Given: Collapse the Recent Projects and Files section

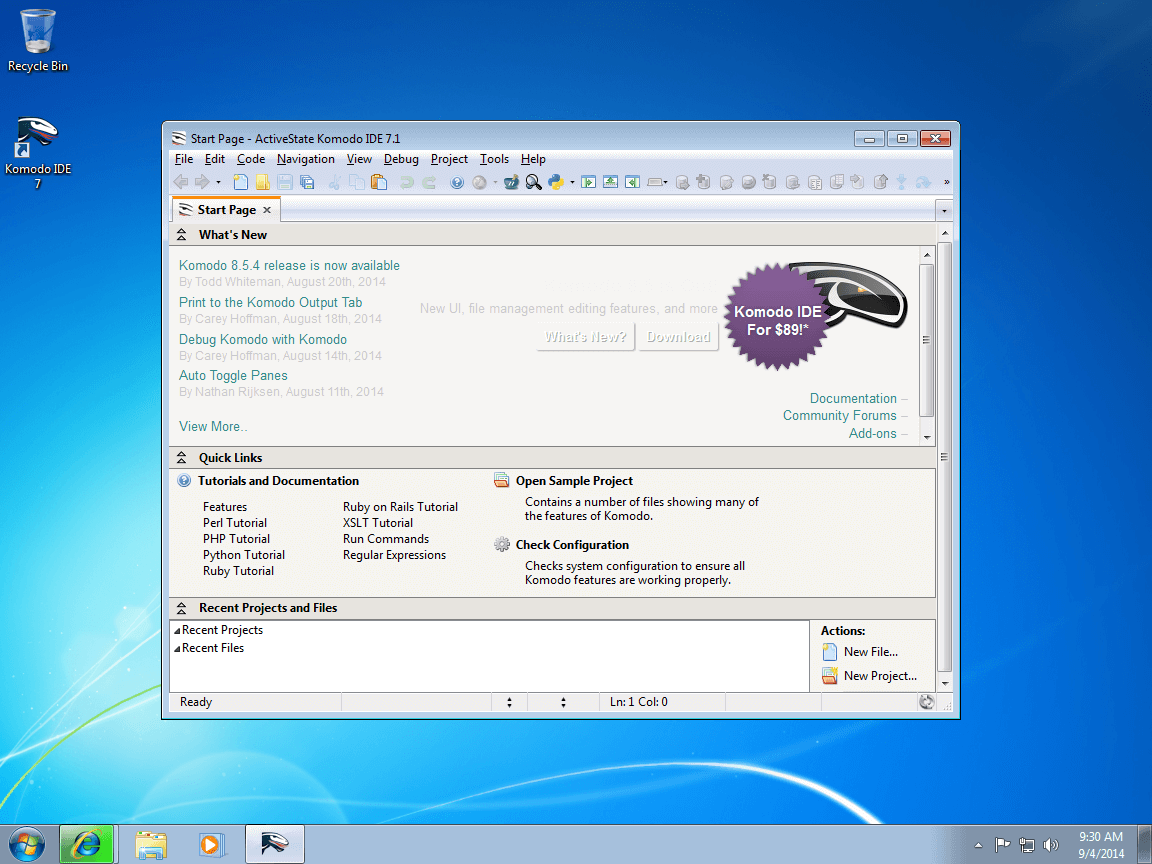Looking at the screenshot, I should pyautogui.click(x=181, y=608).
